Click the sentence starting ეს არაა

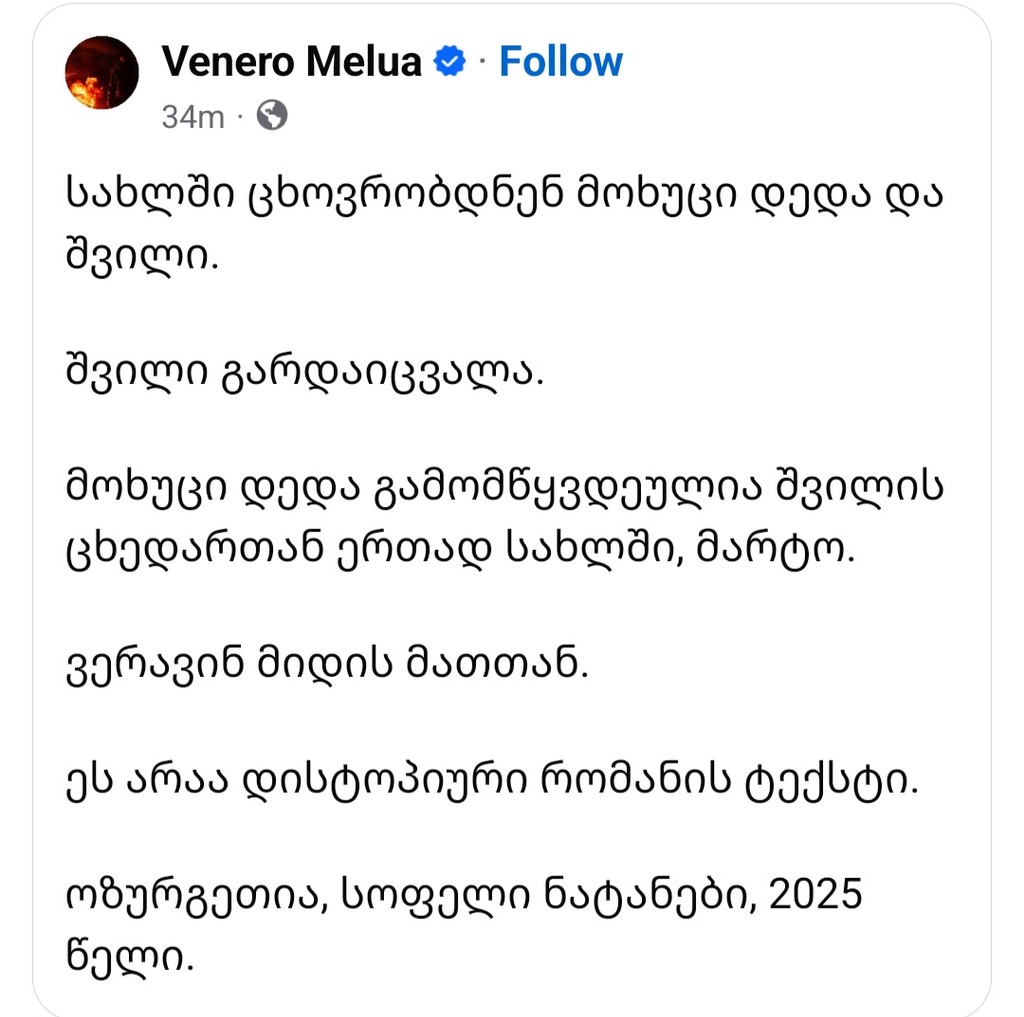(492, 781)
